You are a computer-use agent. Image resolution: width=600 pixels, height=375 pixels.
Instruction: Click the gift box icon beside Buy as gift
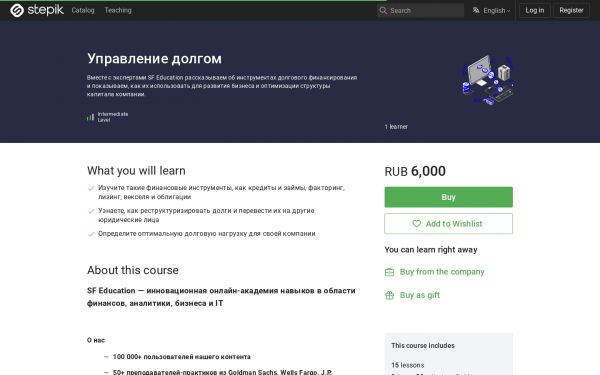(389, 295)
